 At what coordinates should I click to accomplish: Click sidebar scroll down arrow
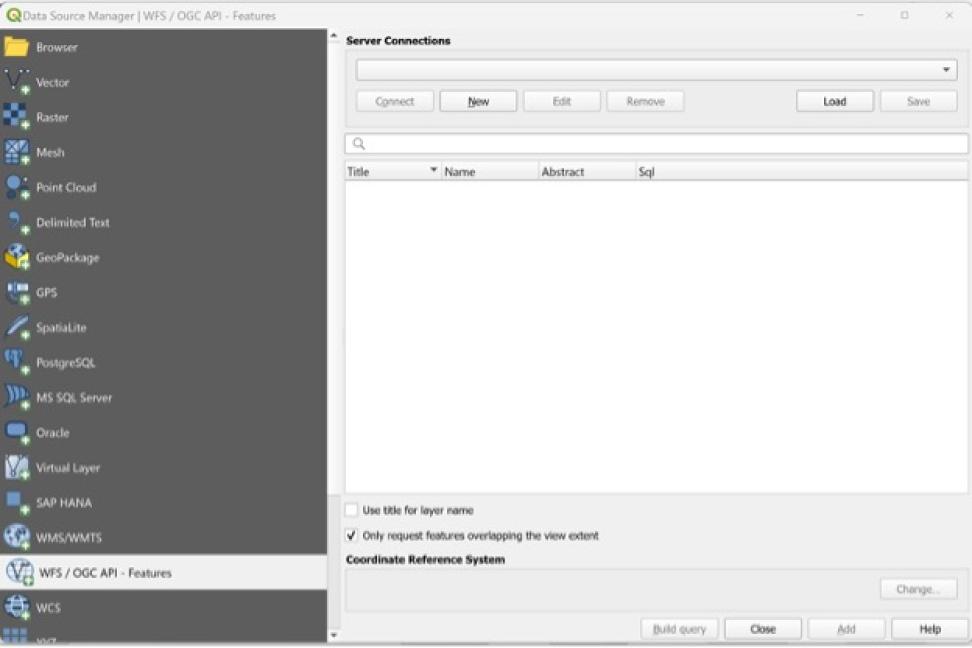[x=334, y=635]
